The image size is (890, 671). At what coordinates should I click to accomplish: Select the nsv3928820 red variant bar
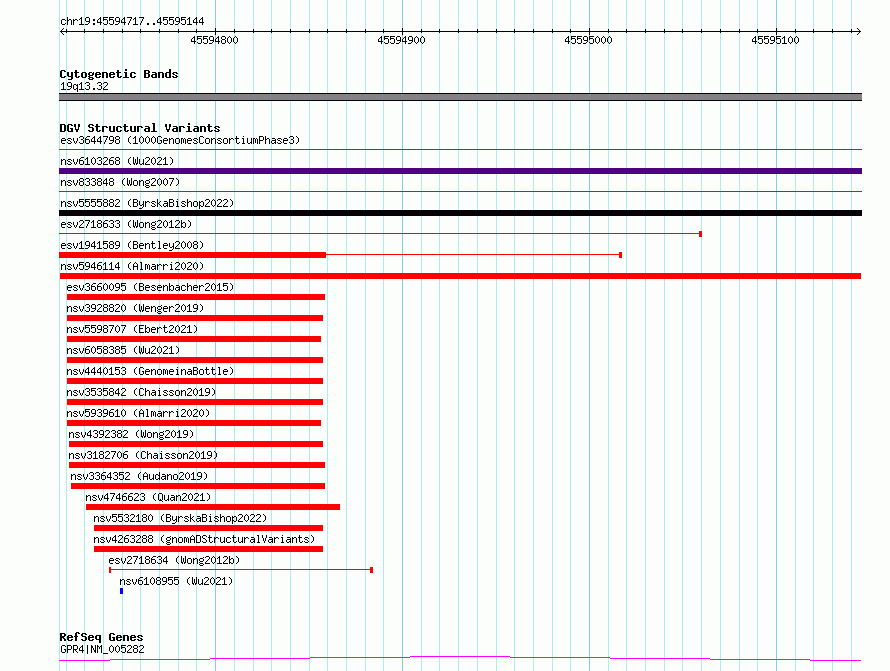coord(195,318)
